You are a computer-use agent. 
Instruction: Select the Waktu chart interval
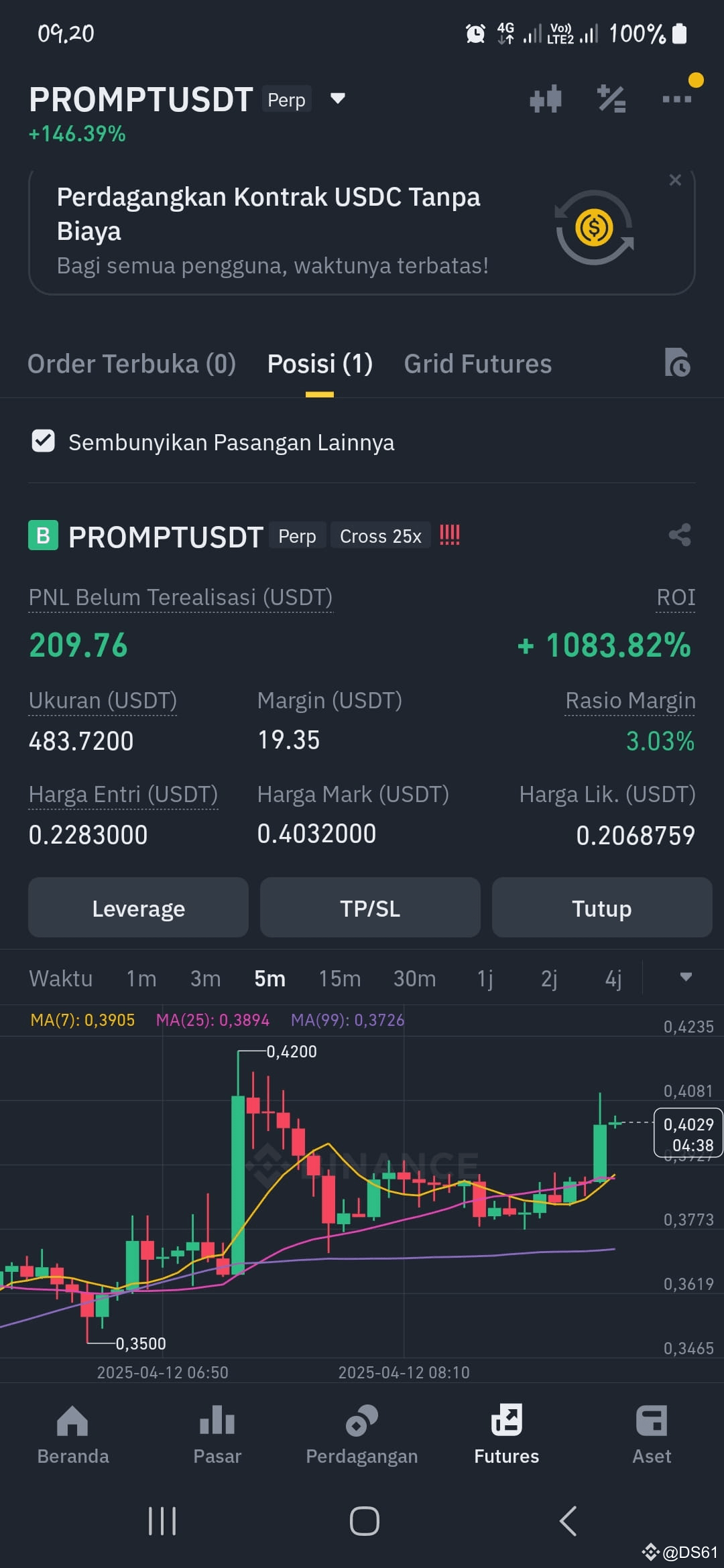[x=61, y=978]
